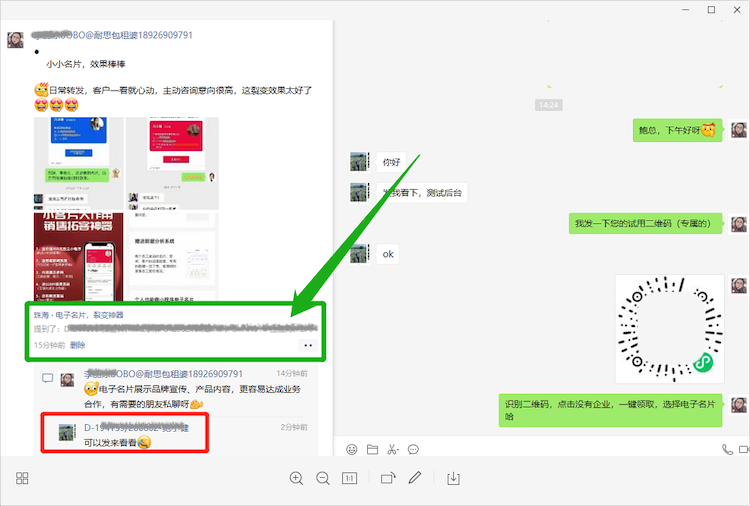Select the 识别二维码 instruction message bubble
Screen dimensions: 750x506
tap(610, 410)
